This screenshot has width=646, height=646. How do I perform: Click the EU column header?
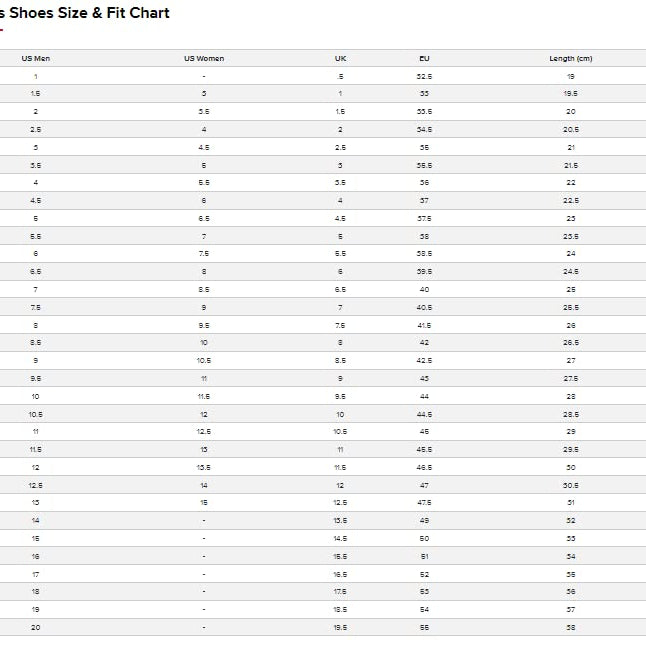click(x=424, y=58)
